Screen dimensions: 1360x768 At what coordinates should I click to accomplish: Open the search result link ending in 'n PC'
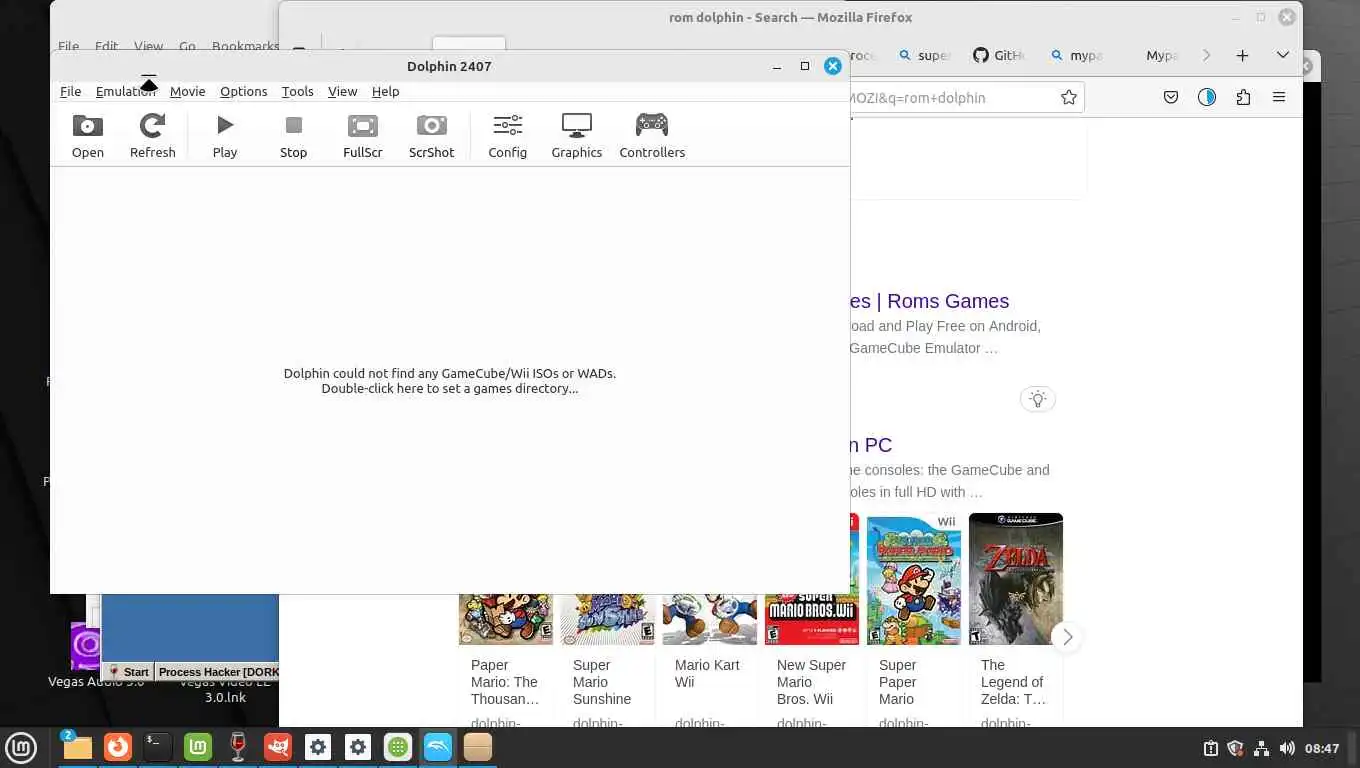coord(871,445)
